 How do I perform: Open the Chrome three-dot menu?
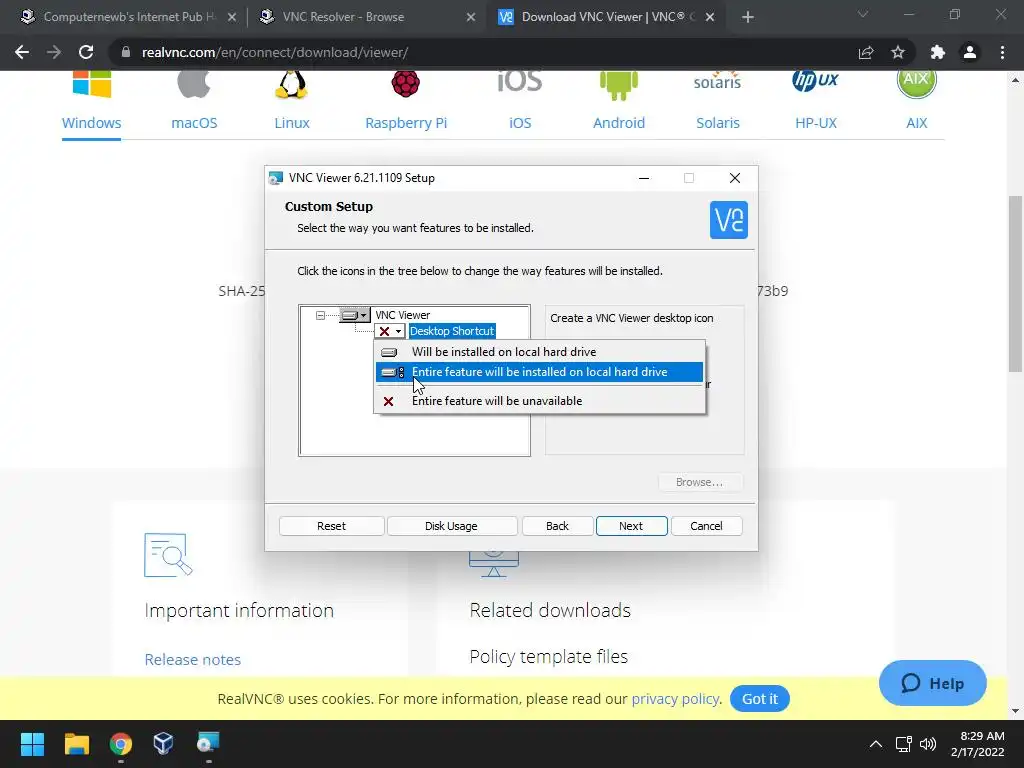(1002, 52)
